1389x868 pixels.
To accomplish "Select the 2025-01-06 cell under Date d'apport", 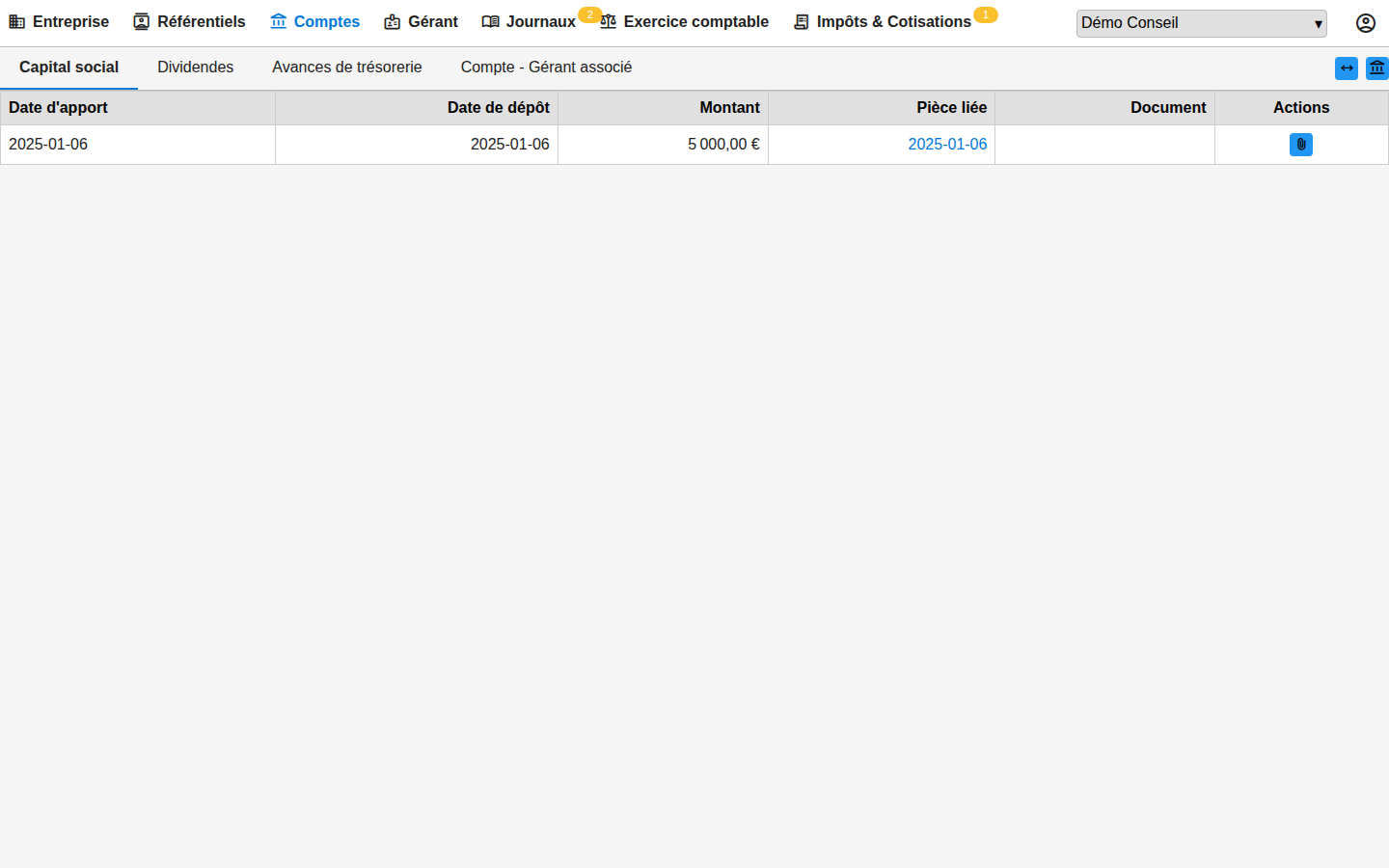I will pyautogui.click(x=138, y=145).
